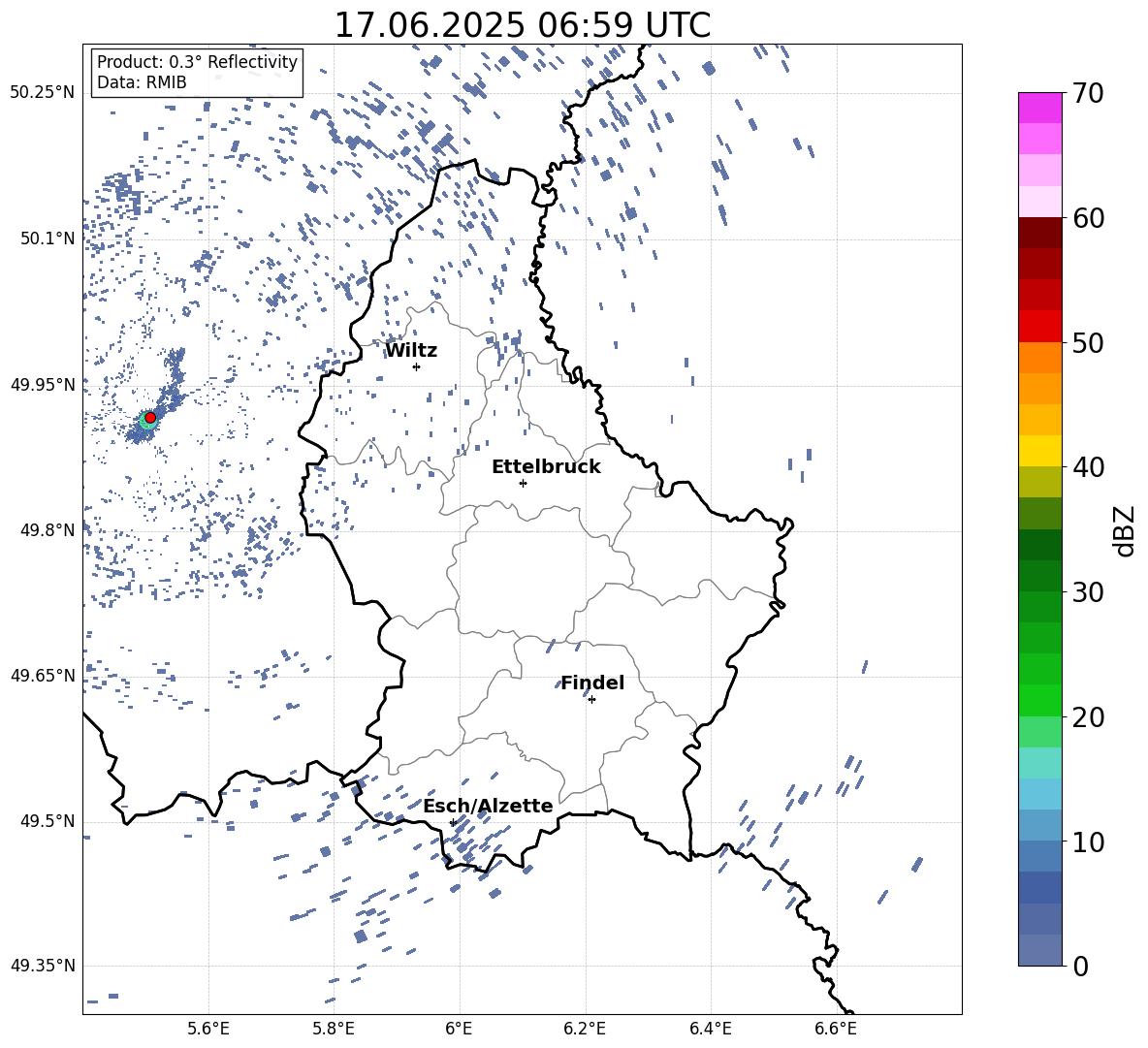Click the colorbar tick label 50
This screenshot has height=1048, width=1148.
click(1088, 343)
